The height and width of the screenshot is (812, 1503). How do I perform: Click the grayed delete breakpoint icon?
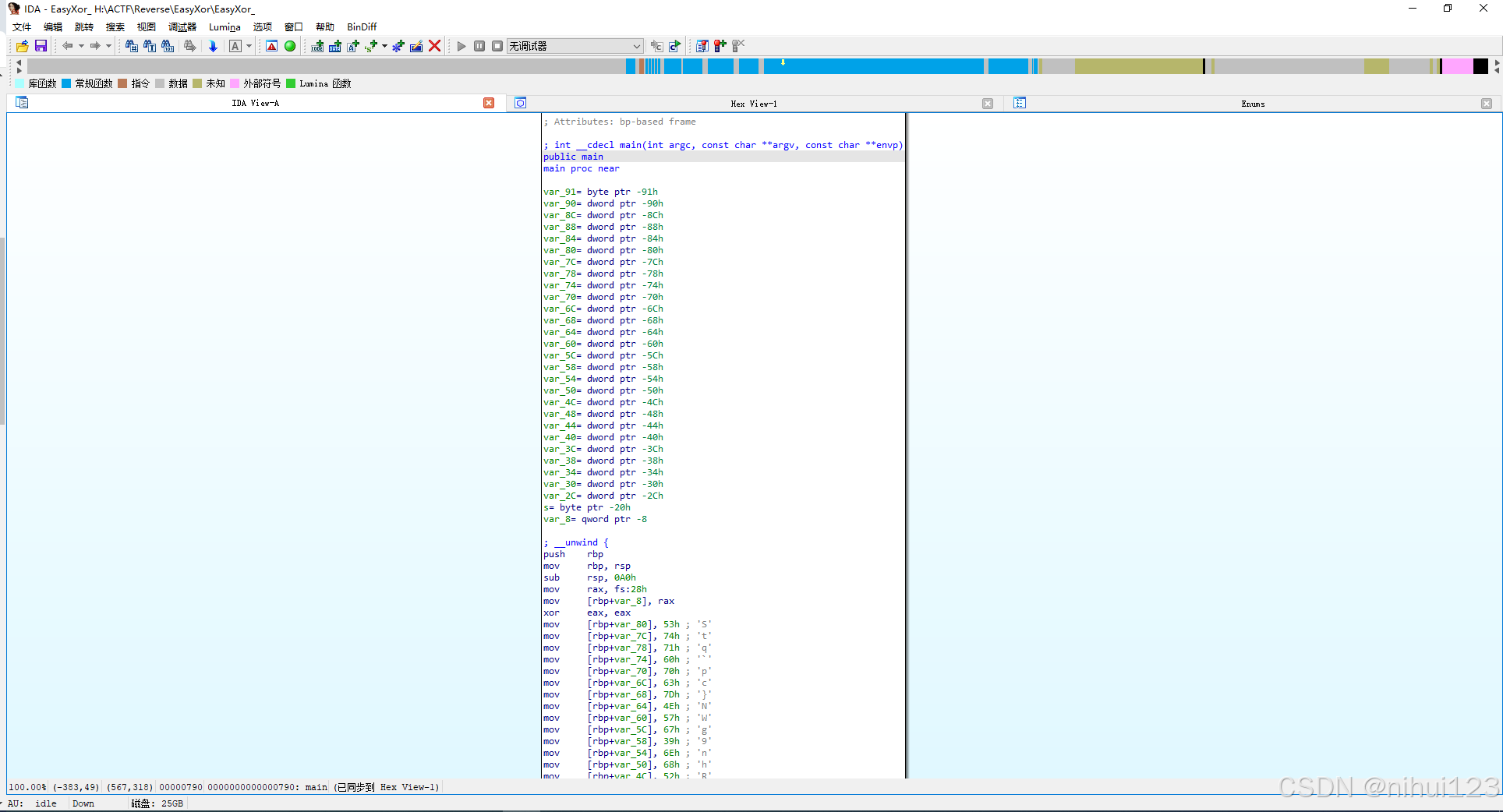(x=738, y=46)
